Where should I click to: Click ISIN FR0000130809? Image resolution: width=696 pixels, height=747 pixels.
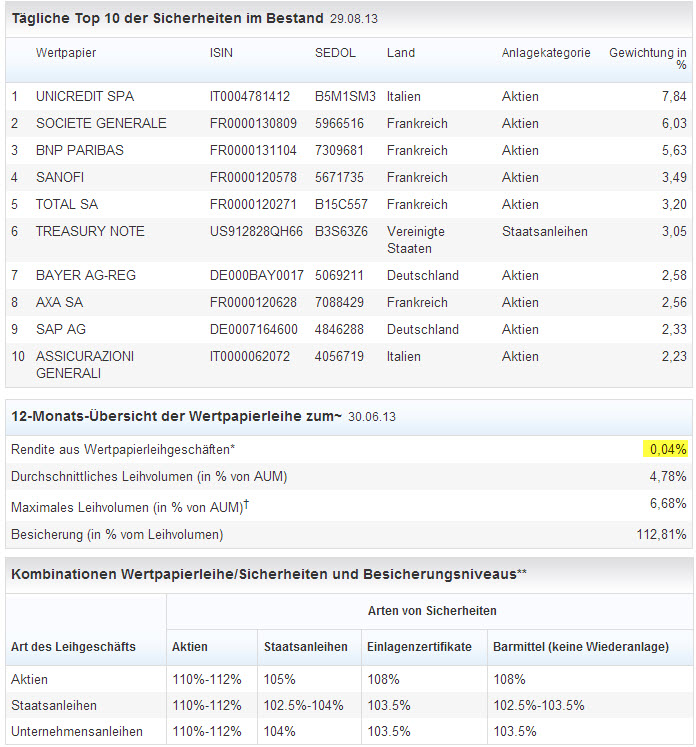pyautogui.click(x=253, y=123)
